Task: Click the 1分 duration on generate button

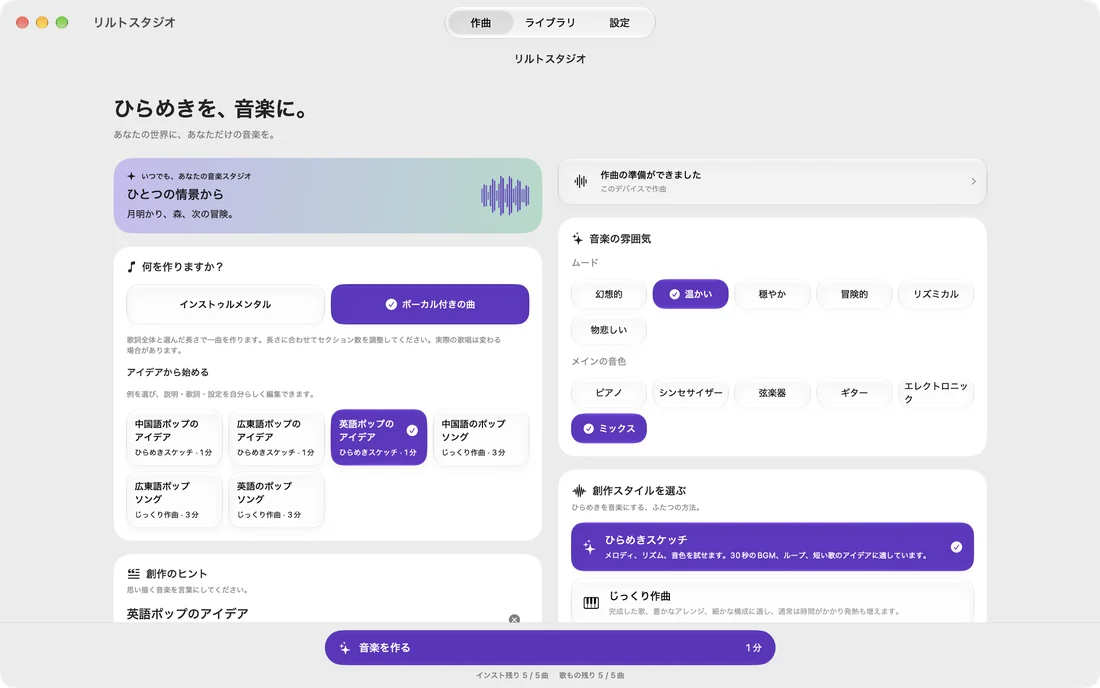Action: pyautogui.click(x=753, y=648)
